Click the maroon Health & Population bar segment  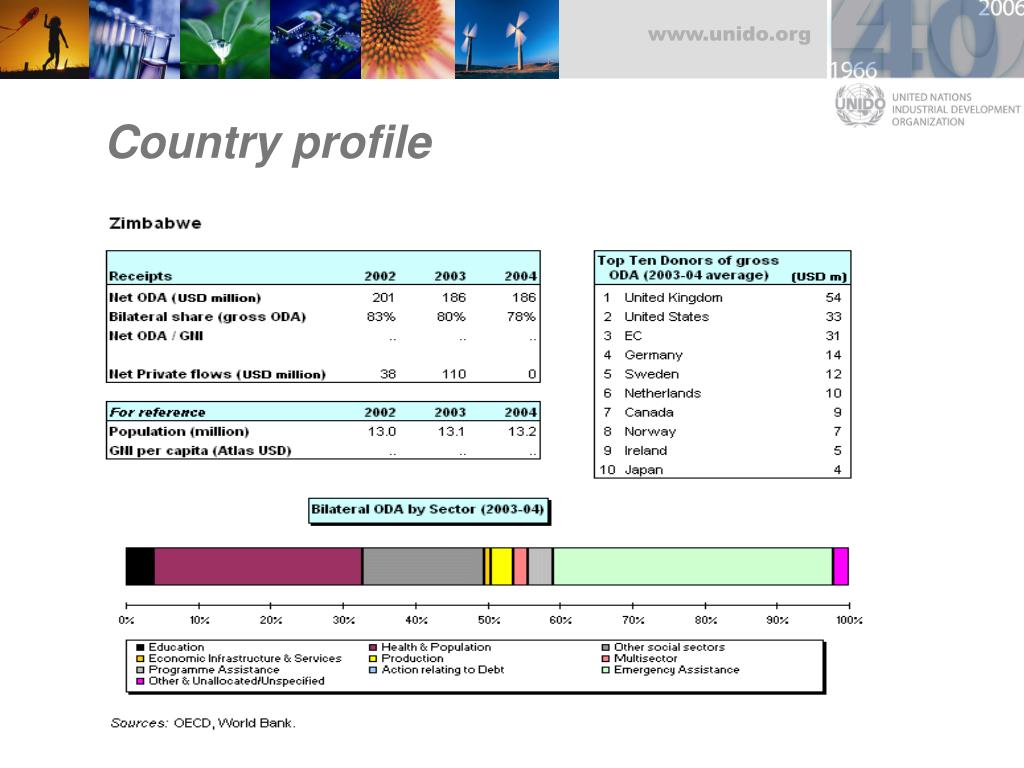coord(258,566)
